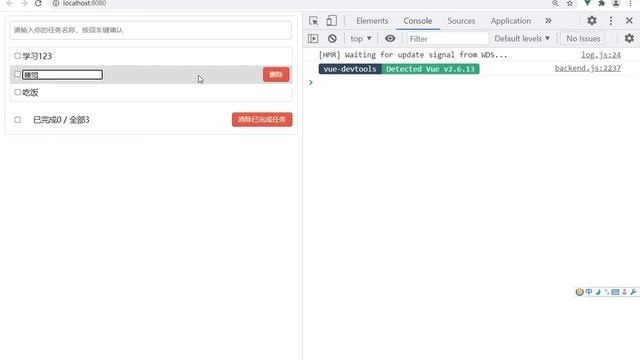Clear the console output
Viewport: 640px width, 360px height.
[x=332, y=38]
